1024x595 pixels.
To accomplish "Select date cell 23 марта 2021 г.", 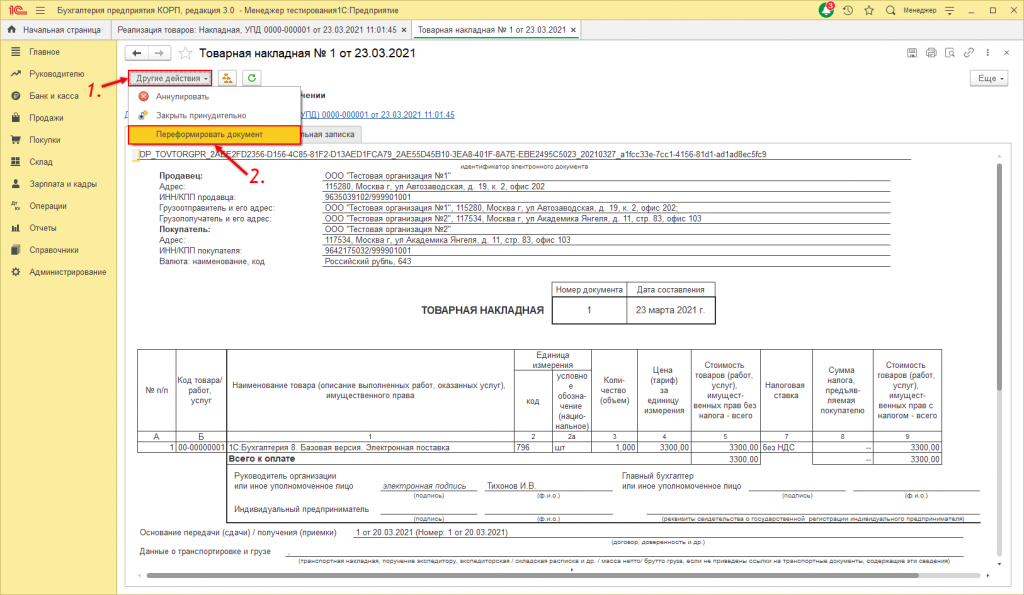I will coord(671,310).
